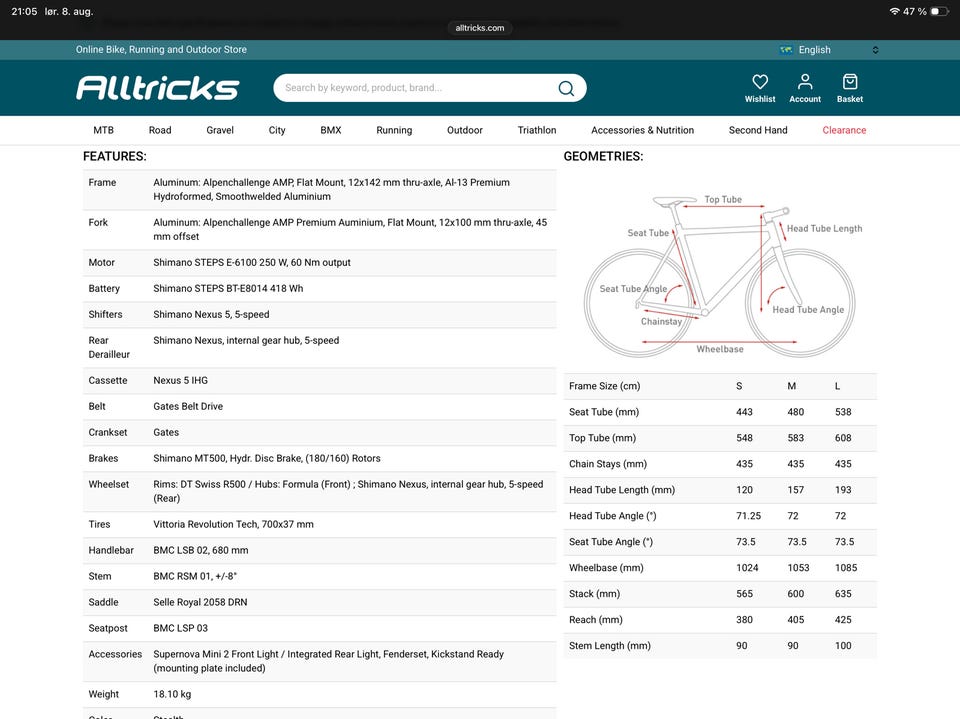Click 'Shimano STEPS BT-E8014 418 Wh'

click(x=228, y=288)
